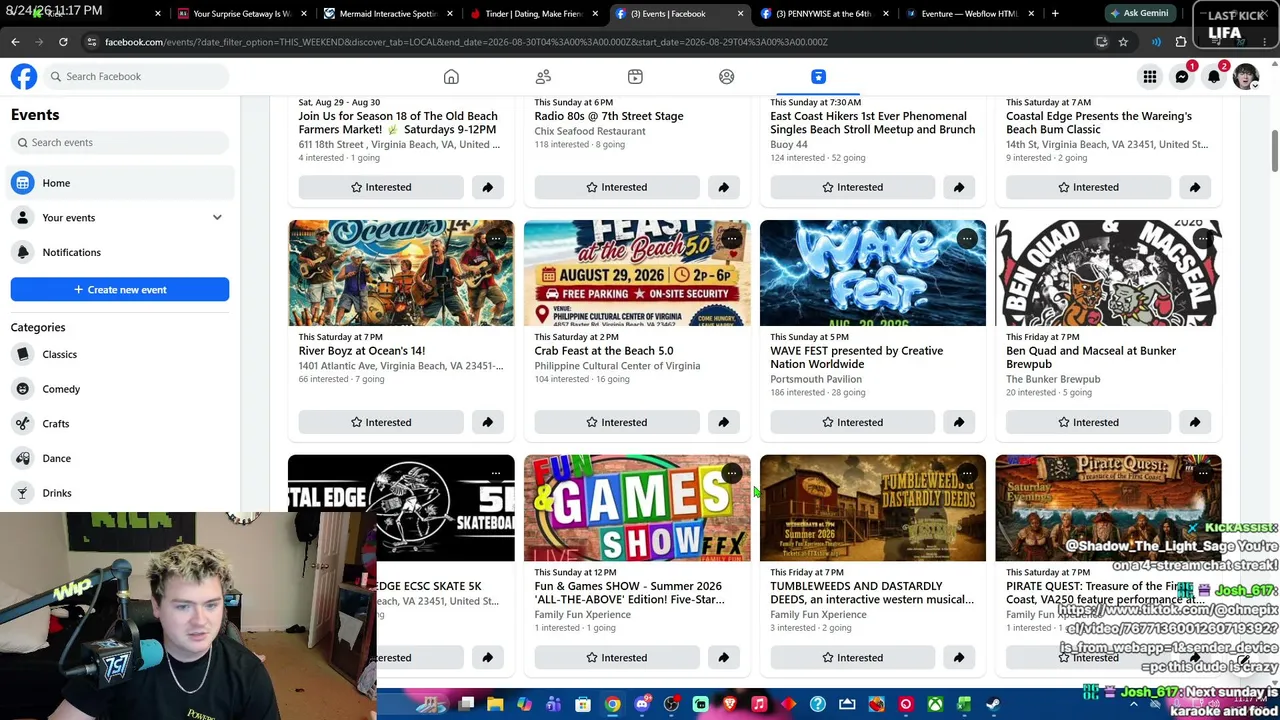Share the Crab Feast at the Beach 5.0 event

723,422
